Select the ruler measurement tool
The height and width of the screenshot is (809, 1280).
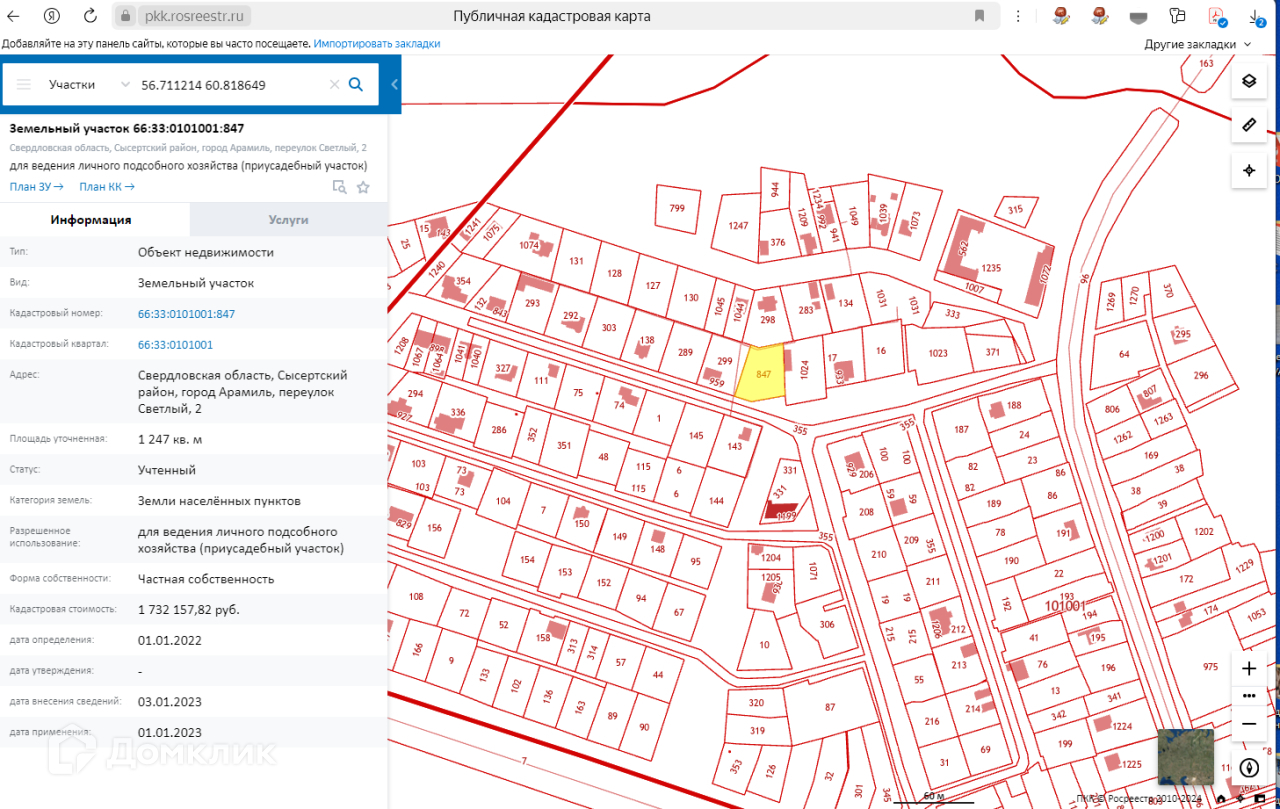coord(1249,125)
